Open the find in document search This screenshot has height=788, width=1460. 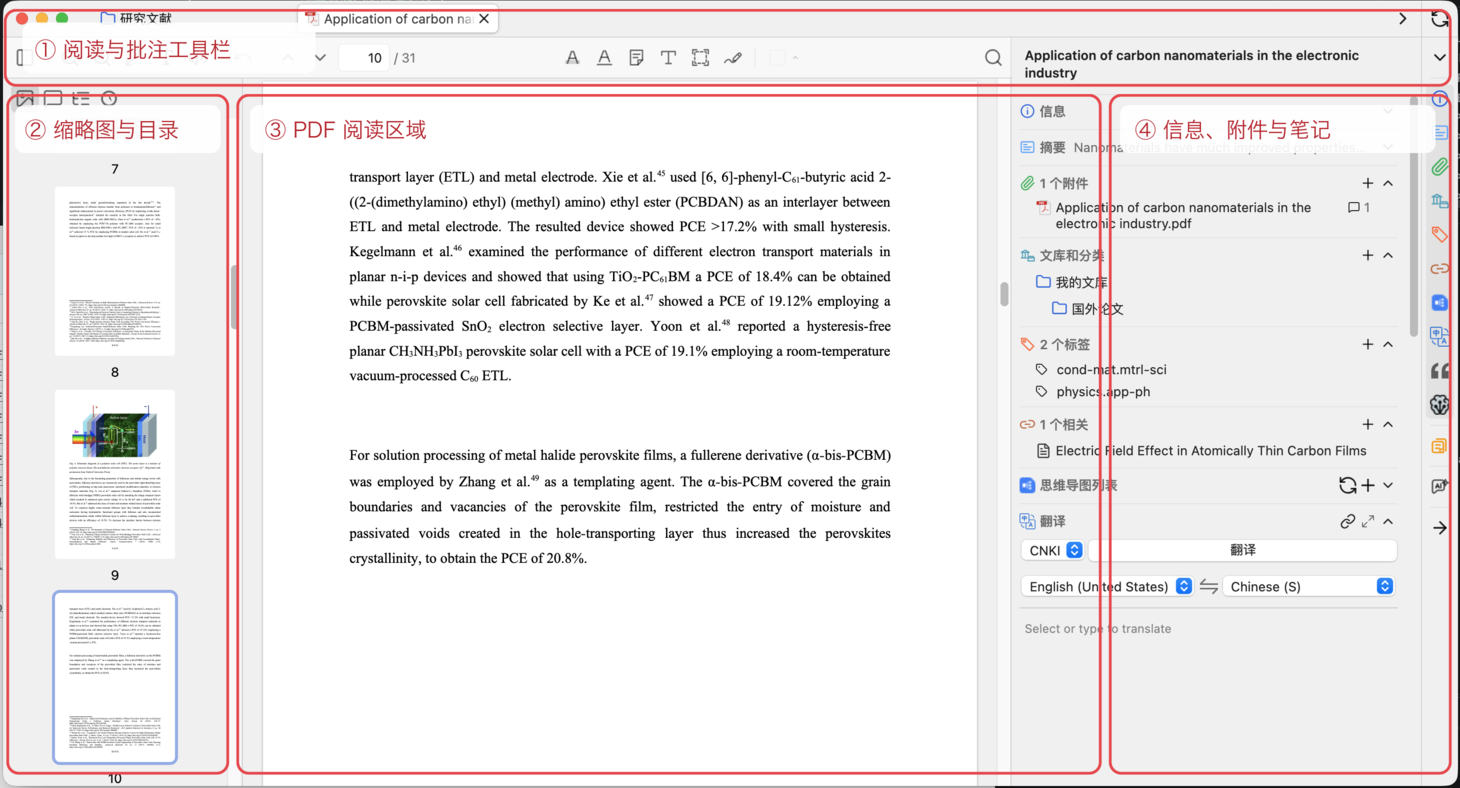pos(993,58)
